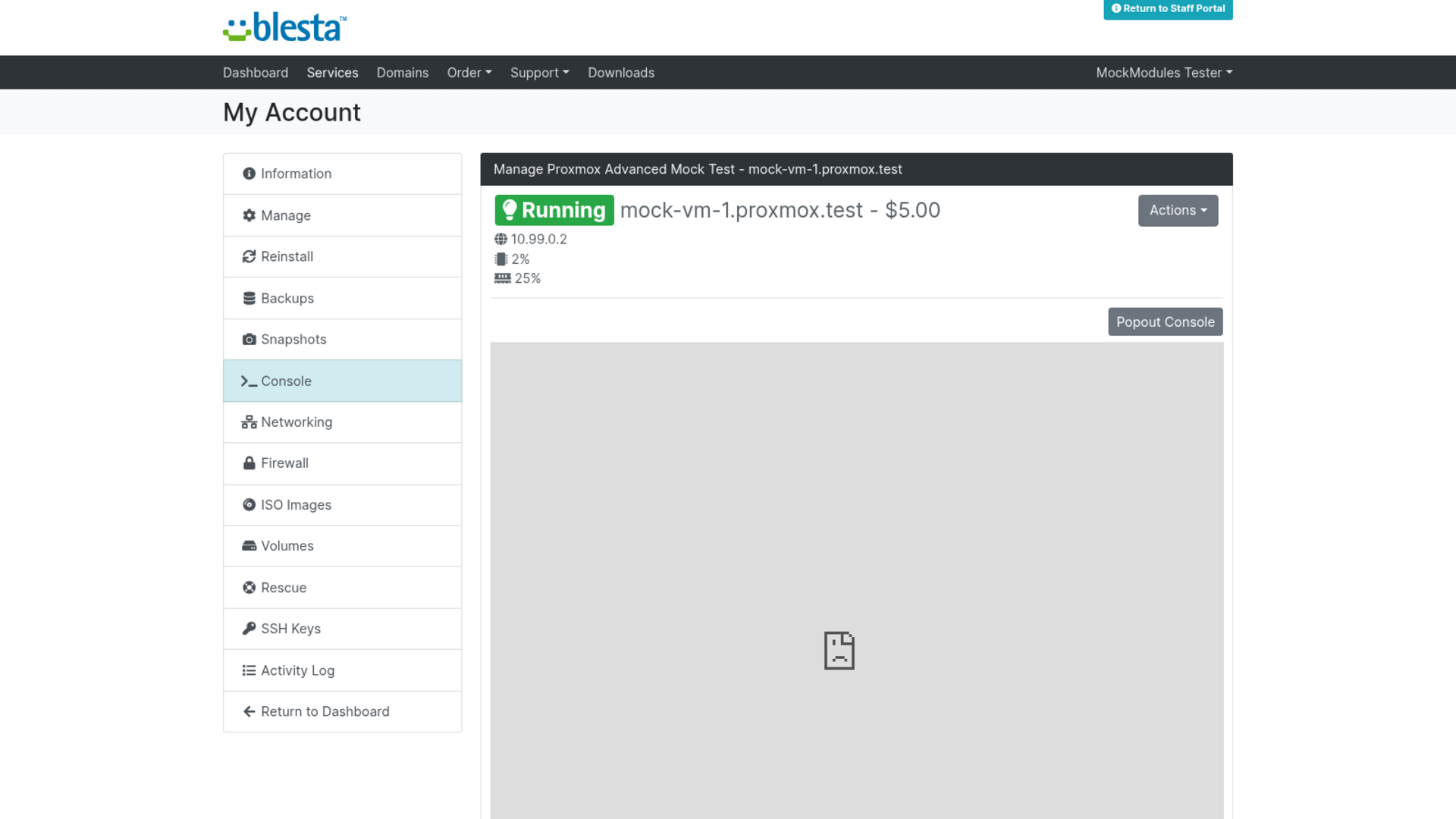Viewport: 1456px width, 819px height.
Task: Click info icon on Return to Staff Portal
Action: 1116,8
